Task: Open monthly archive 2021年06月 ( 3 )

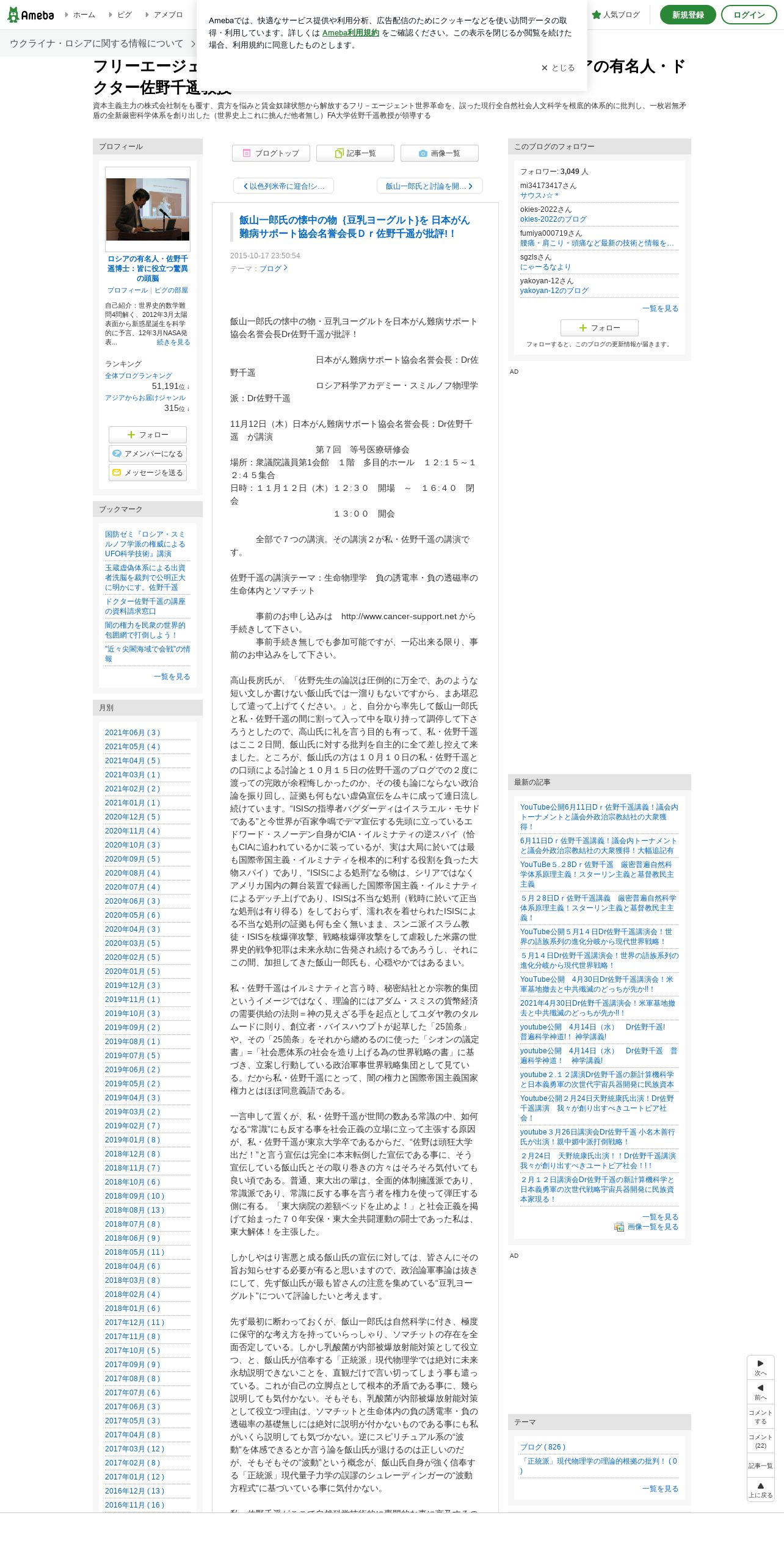Action: coord(132,733)
